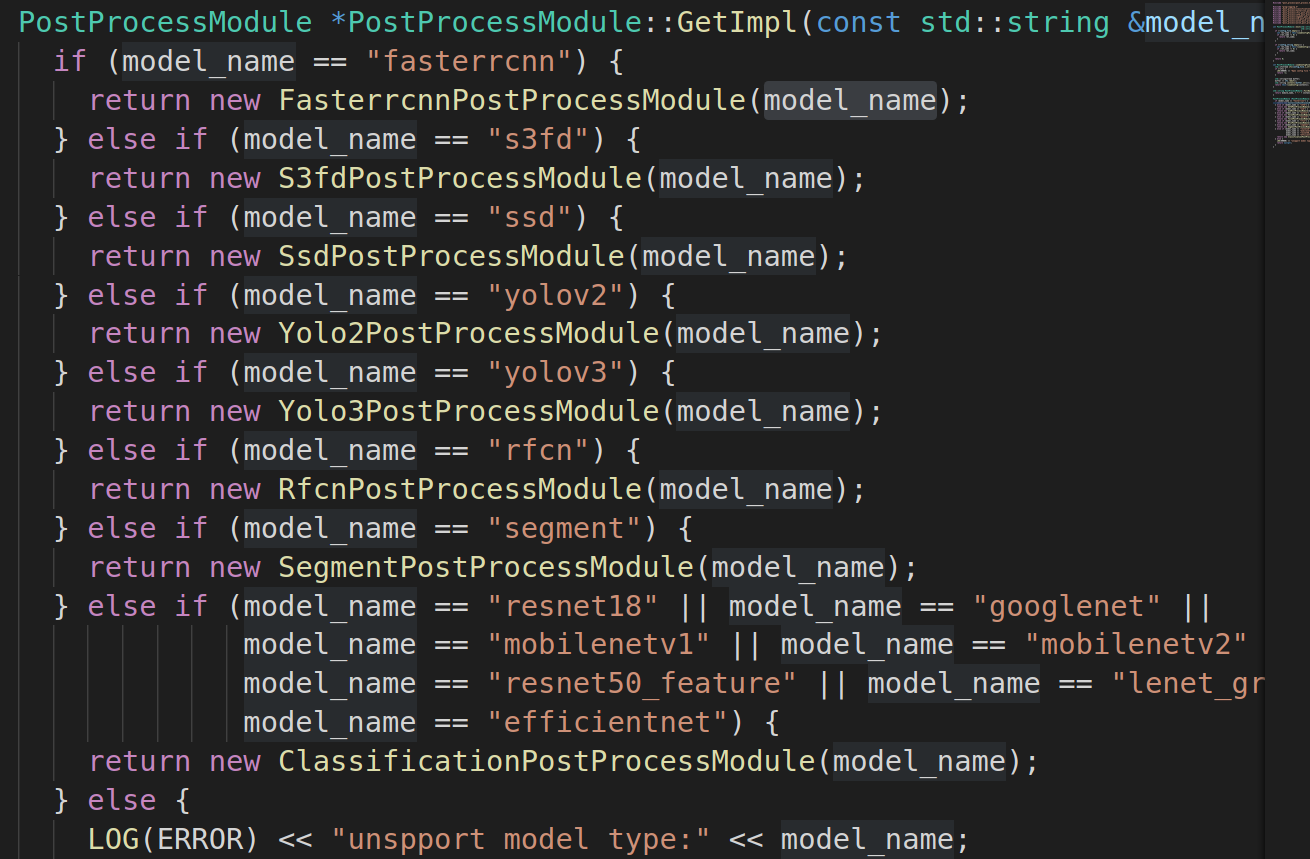Screen dimensions: 1310x859
Task: Click the "efficientnet" string literal
Action: pos(608,722)
